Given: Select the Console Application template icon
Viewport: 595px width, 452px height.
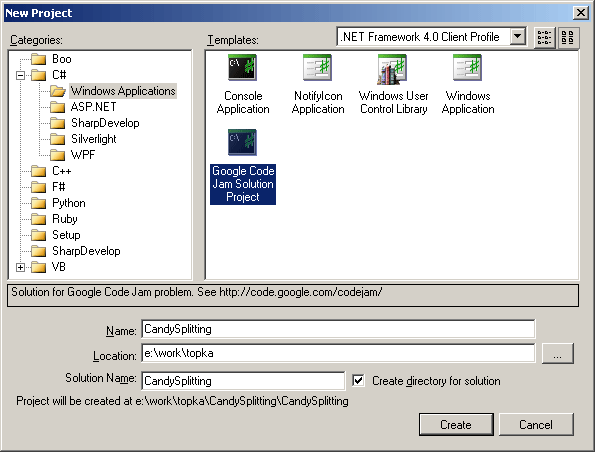Looking at the screenshot, I should pos(242,67).
